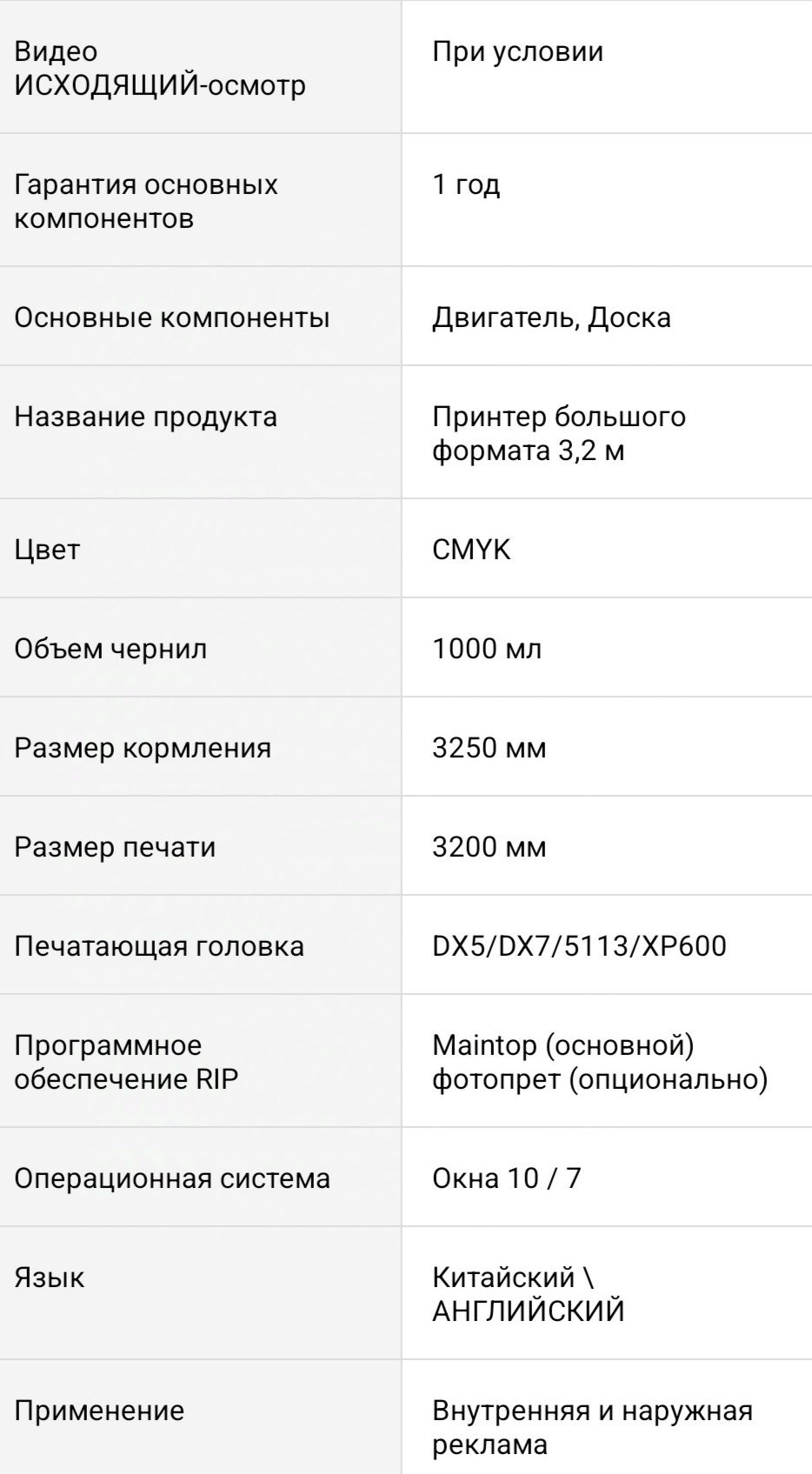812x1474 pixels.
Task: Select the '3250 мм' feeding size value
Action: click(489, 748)
